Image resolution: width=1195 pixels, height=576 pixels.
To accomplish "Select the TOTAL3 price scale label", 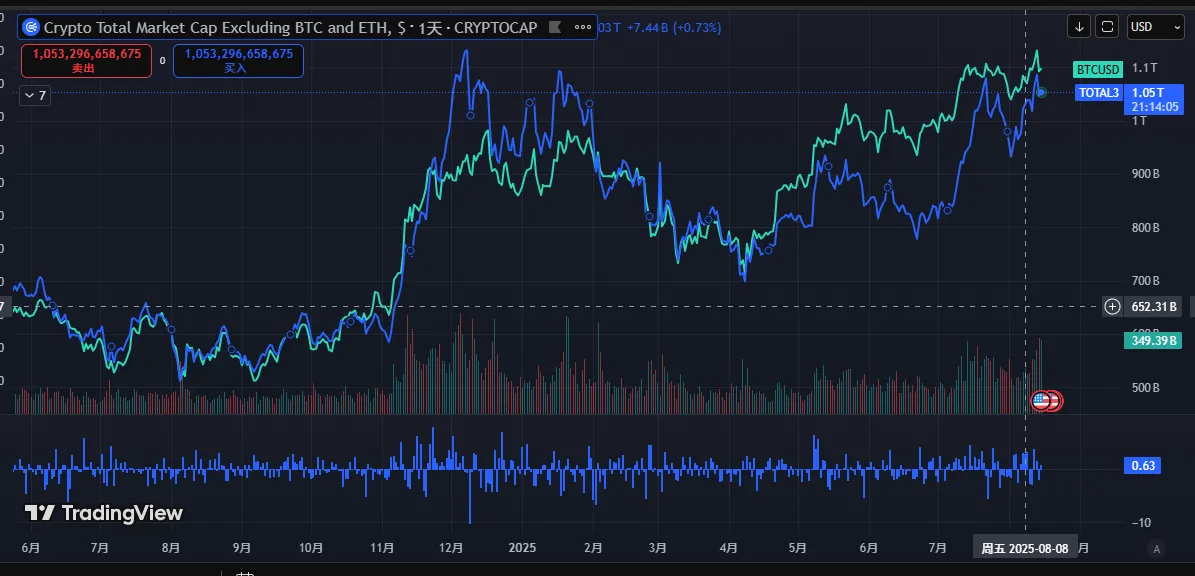I will tap(1099, 93).
